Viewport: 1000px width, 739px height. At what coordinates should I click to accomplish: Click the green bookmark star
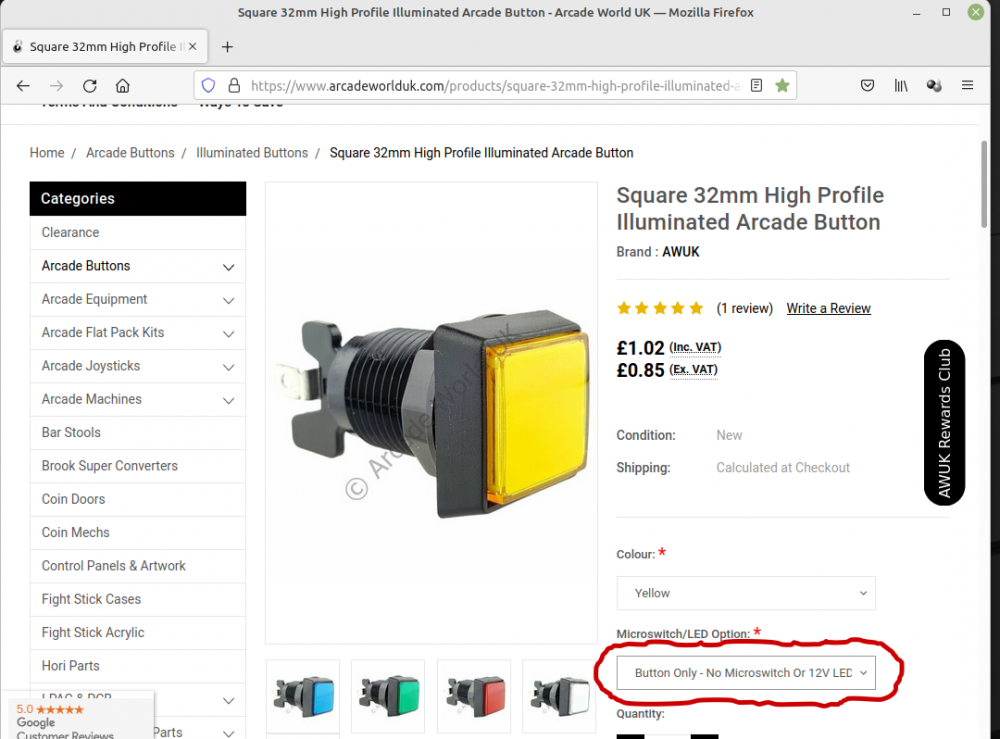point(782,85)
